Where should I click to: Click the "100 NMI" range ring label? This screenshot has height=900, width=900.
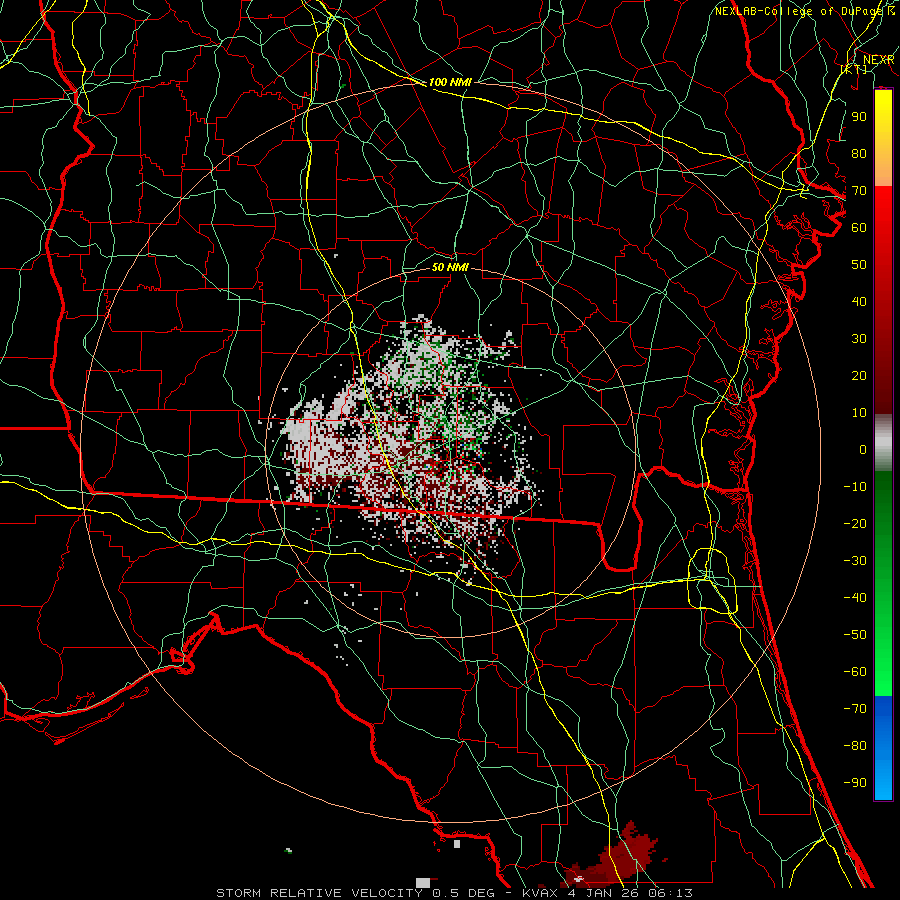point(450,82)
